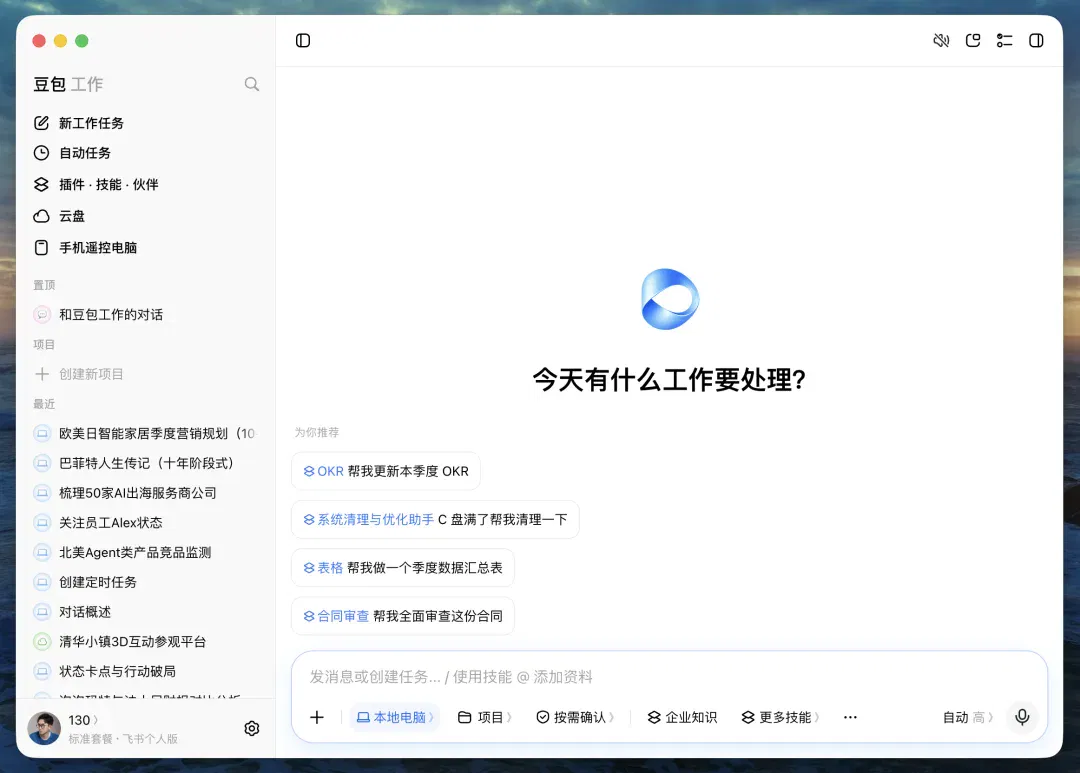Choose 表格 帮我做一个季度数据汇总表 suggestion
Viewport: 1080px width, 773px height.
coord(403,568)
